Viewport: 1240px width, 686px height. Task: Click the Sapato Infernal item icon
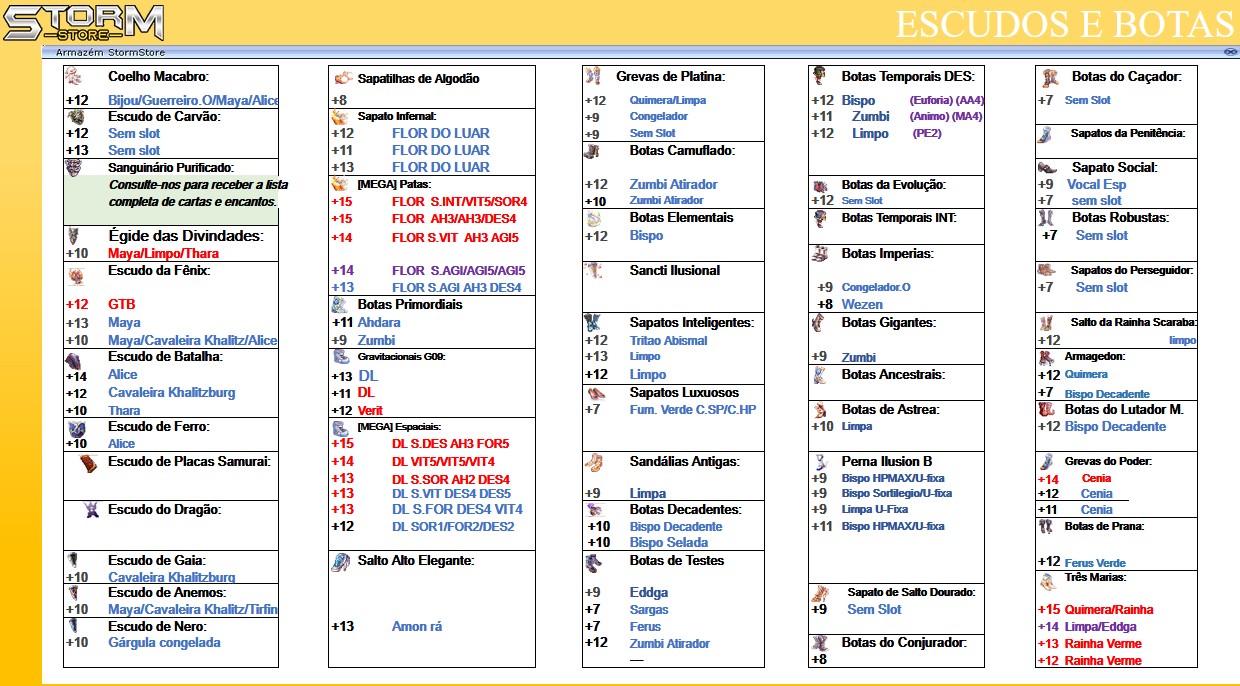[x=340, y=116]
